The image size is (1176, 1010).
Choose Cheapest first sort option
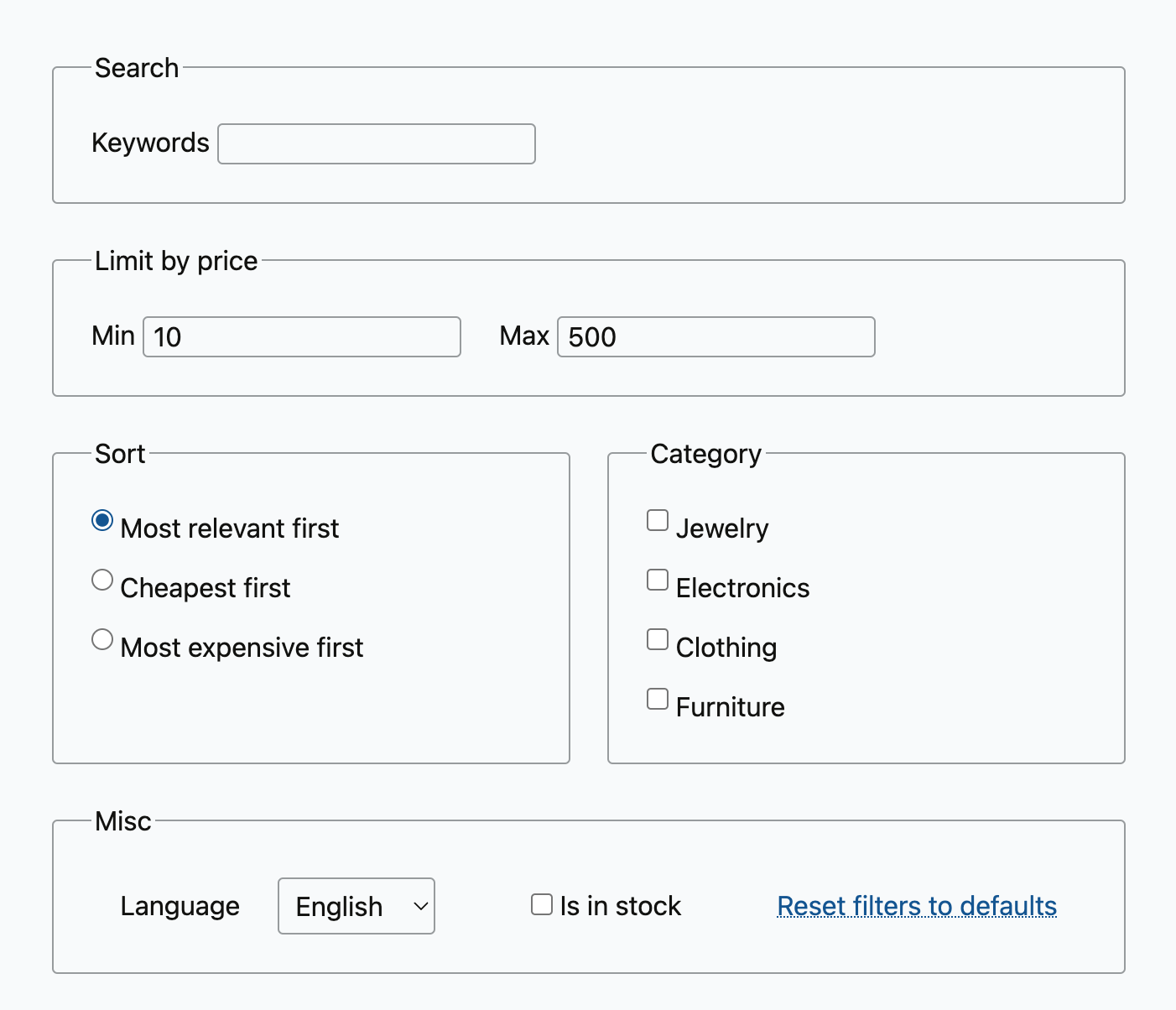pyautogui.click(x=102, y=580)
